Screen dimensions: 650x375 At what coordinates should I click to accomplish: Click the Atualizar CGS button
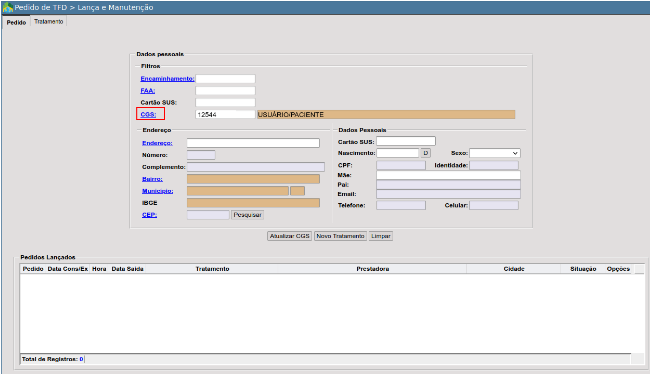tap(289, 236)
